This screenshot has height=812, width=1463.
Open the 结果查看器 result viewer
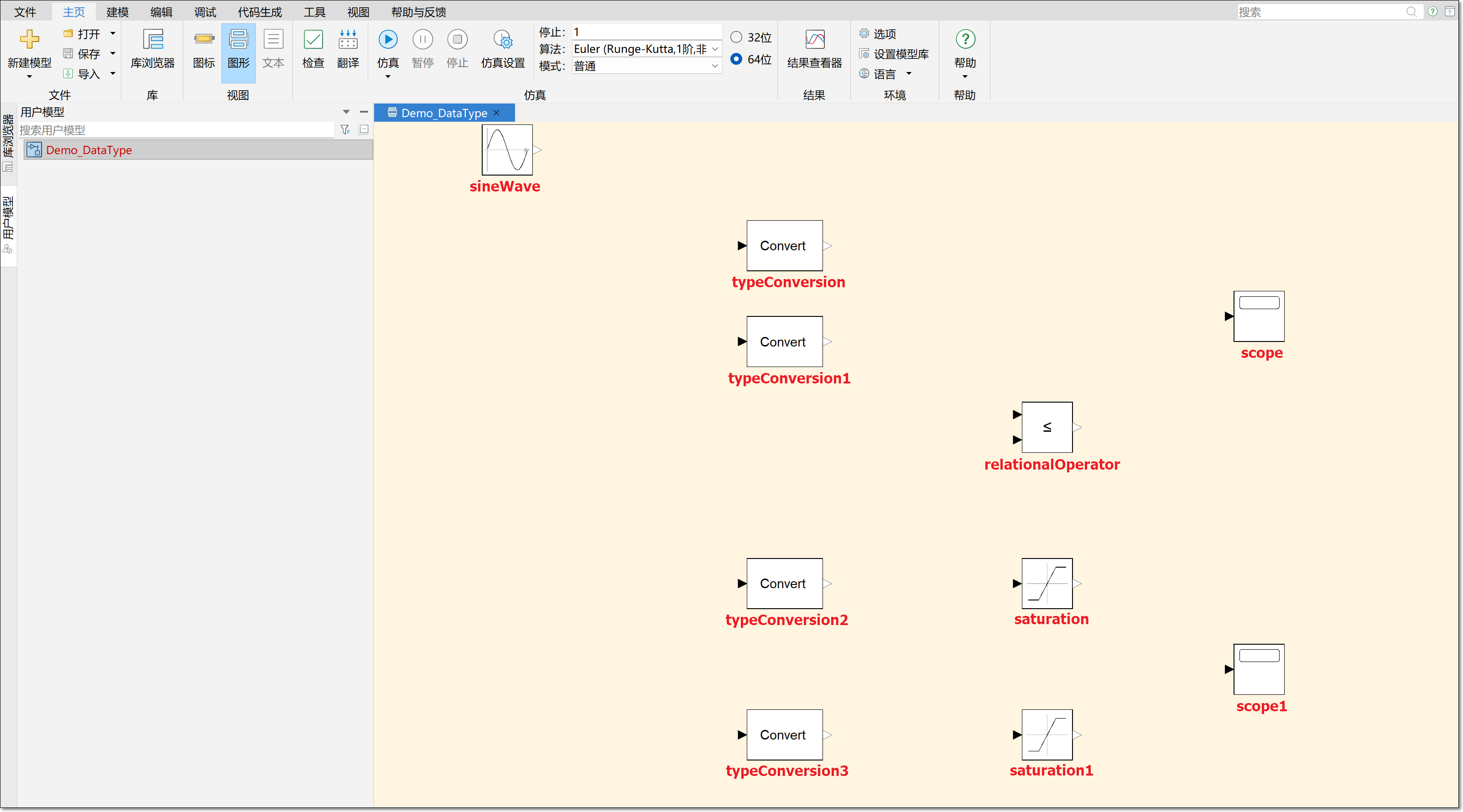(814, 49)
